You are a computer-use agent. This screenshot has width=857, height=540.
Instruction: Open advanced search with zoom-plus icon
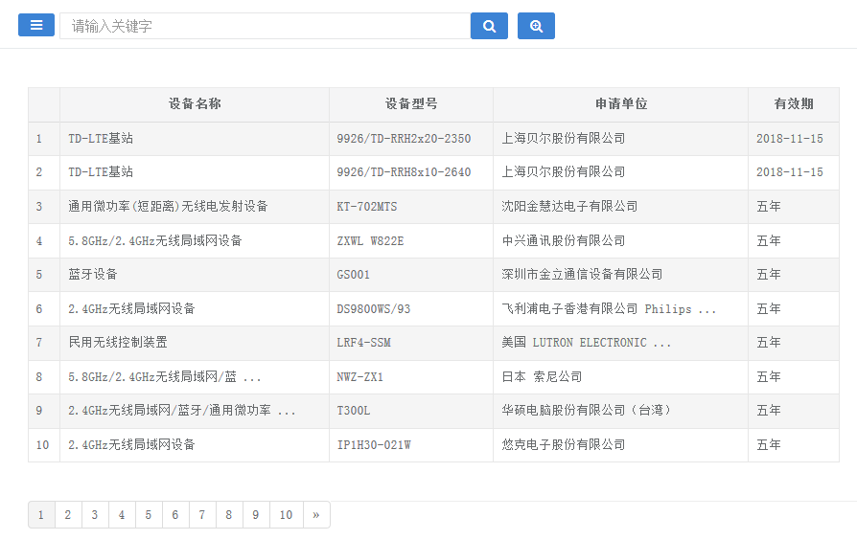(536, 26)
